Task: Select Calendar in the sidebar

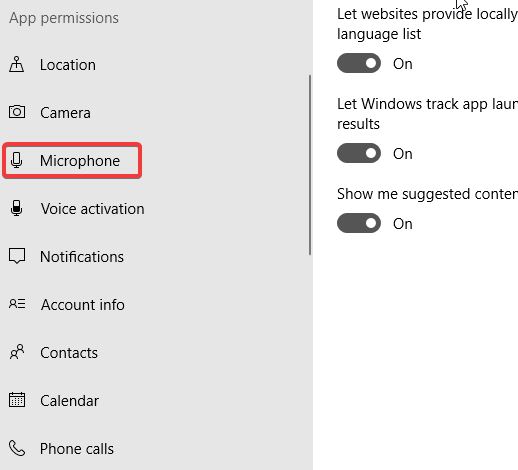Action: 69,401
